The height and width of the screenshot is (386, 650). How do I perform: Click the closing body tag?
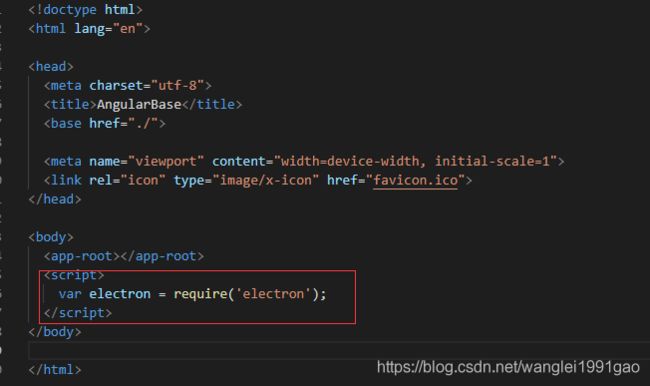[x=55, y=332]
